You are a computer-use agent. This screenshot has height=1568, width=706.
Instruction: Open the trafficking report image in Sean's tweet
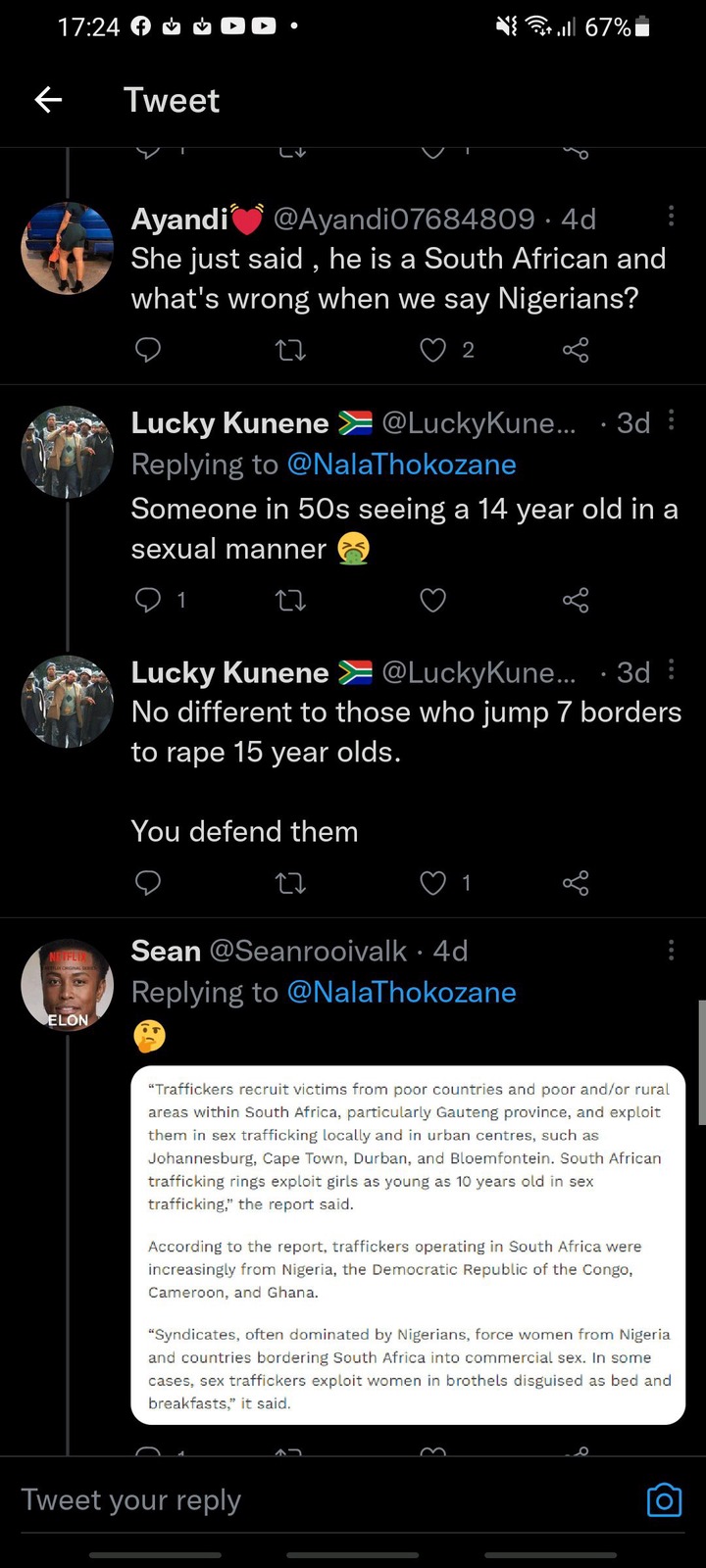pos(408,1245)
